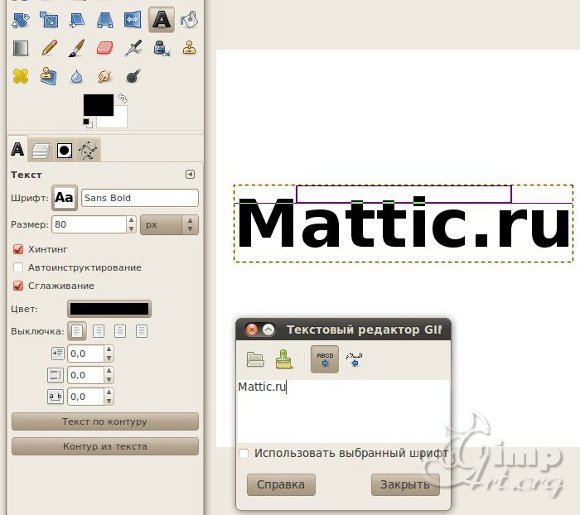Screen dimensions: 580x515
Task: Open foreground color black swatch
Action: pos(98,105)
